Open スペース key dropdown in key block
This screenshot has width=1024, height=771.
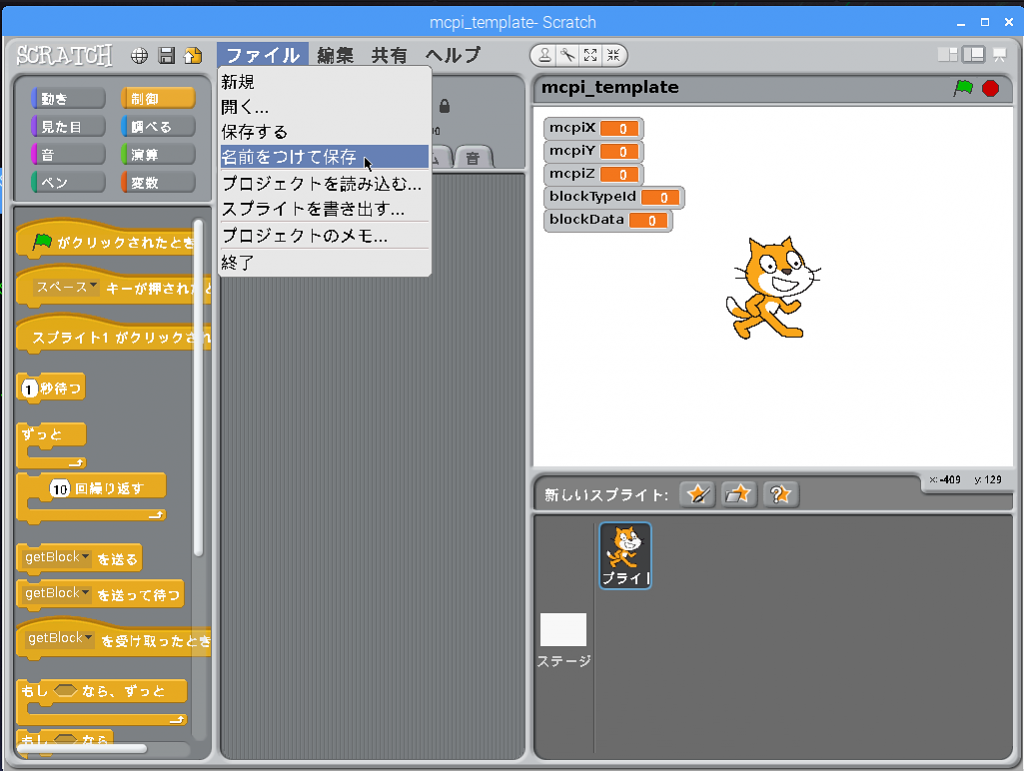point(67,287)
